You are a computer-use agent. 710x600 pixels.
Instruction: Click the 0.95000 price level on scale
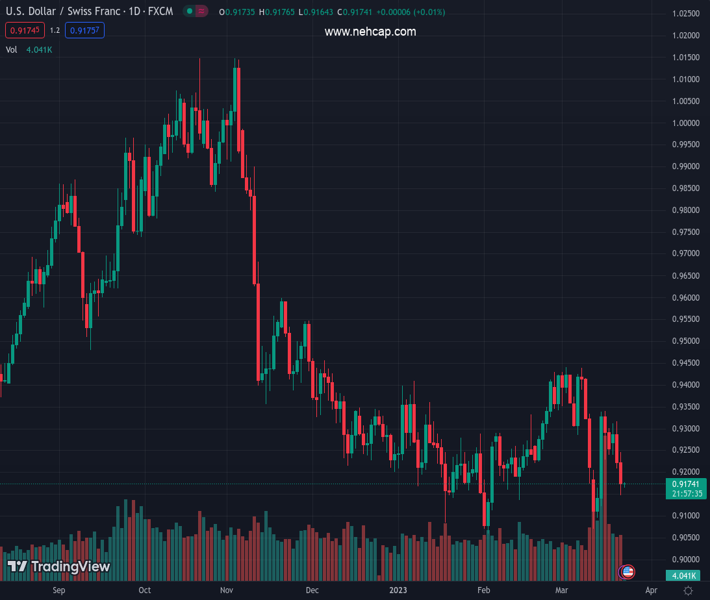(x=685, y=341)
